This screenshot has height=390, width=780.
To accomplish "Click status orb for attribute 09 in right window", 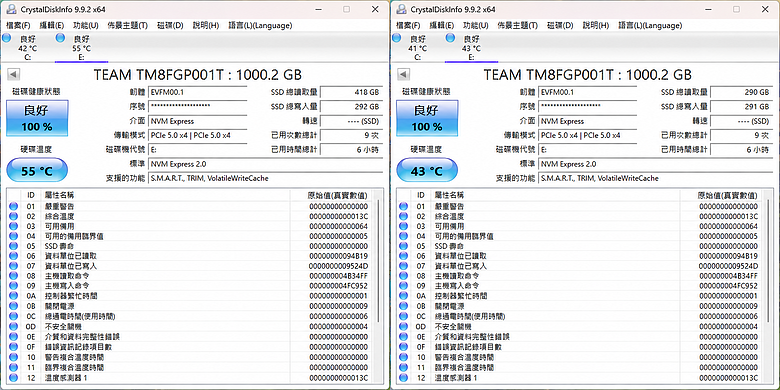I will [x=403, y=286].
